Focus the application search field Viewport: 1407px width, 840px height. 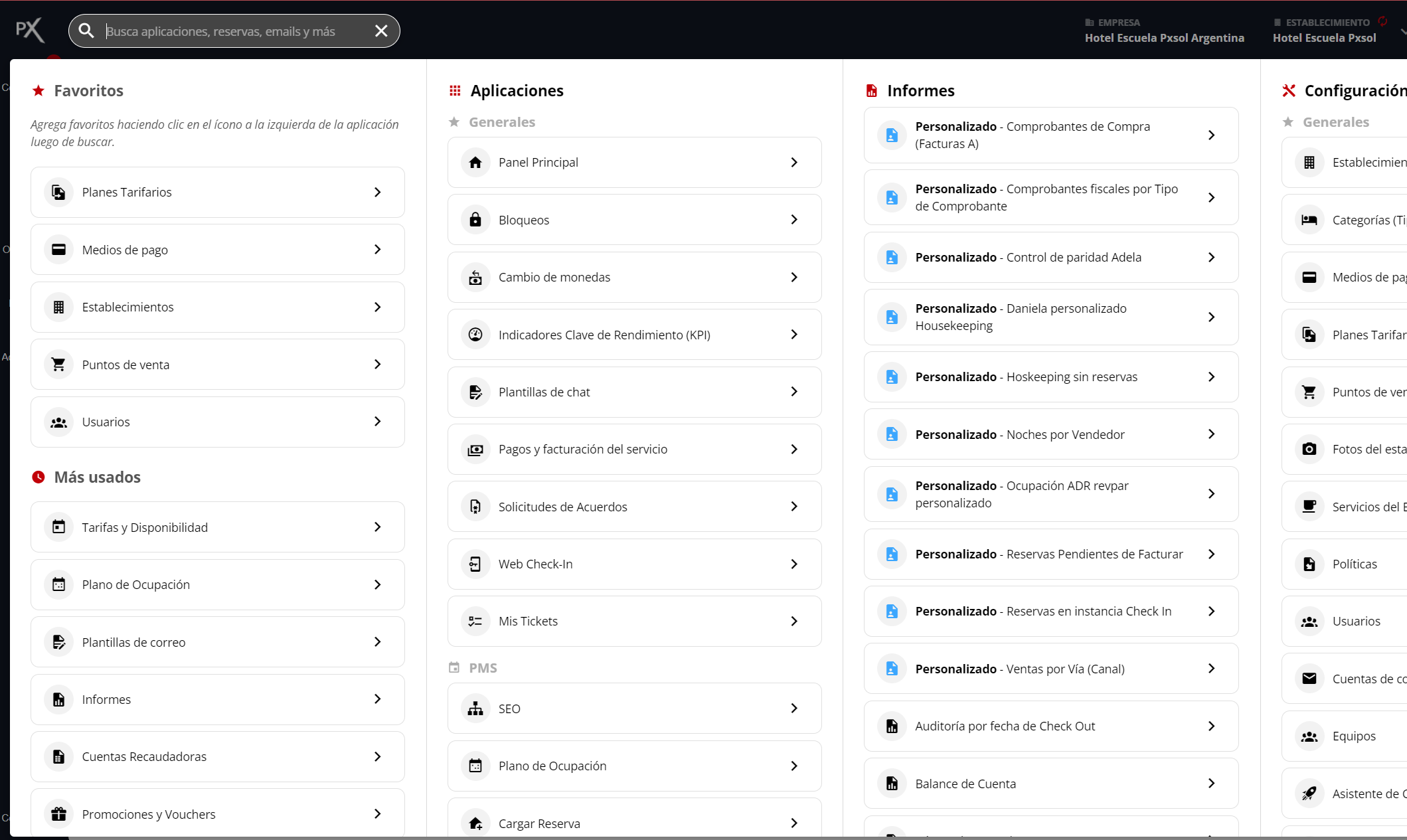click(232, 31)
